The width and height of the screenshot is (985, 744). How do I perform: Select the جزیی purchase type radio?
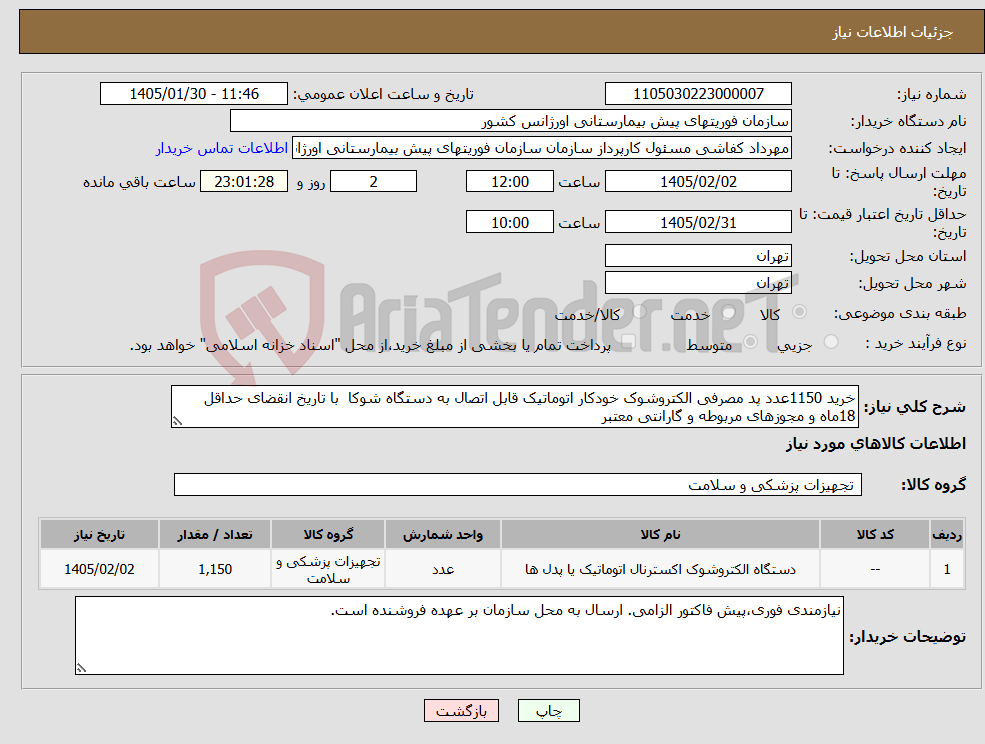point(830,342)
